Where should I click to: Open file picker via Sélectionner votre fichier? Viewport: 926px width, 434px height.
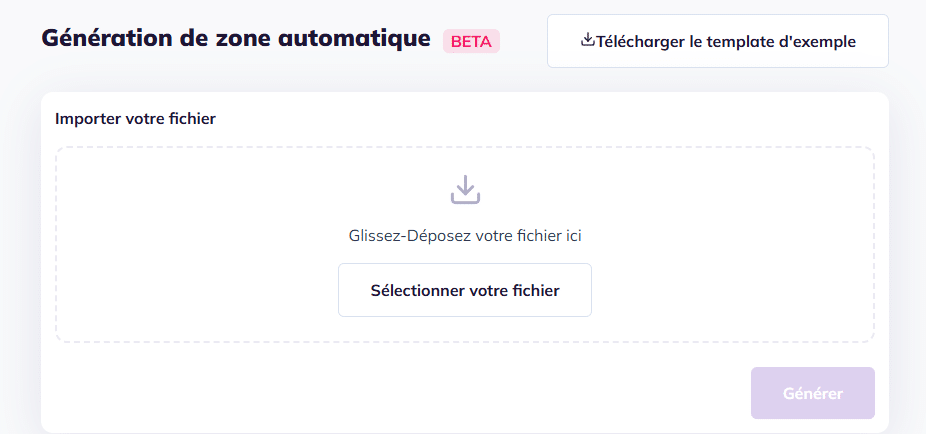(x=465, y=290)
